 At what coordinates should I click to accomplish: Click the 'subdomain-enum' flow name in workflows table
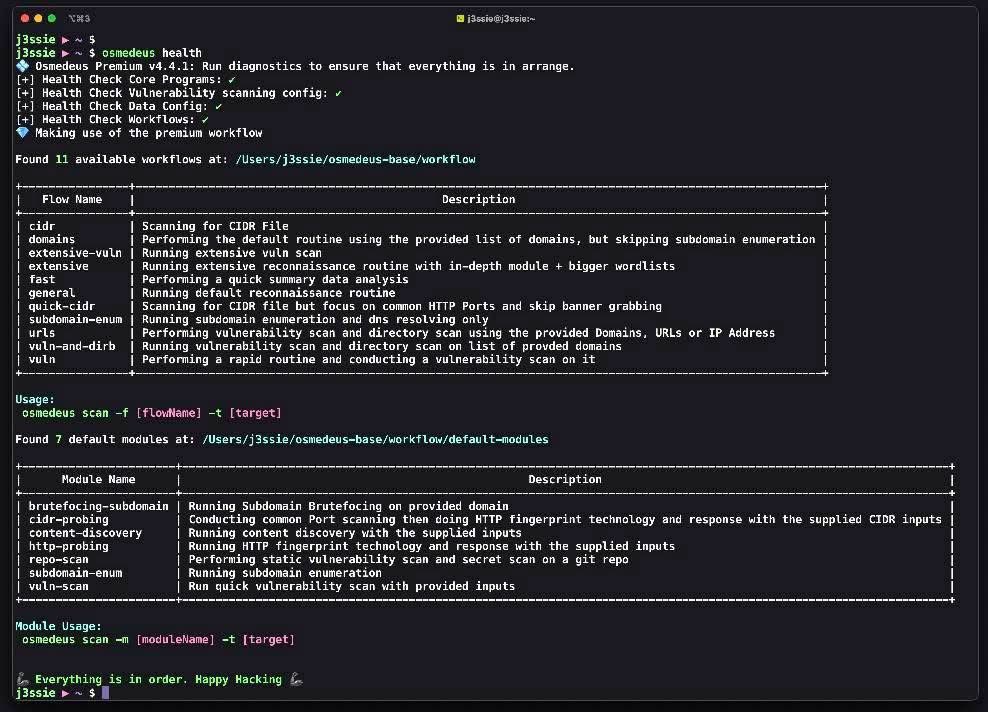[x=75, y=319]
